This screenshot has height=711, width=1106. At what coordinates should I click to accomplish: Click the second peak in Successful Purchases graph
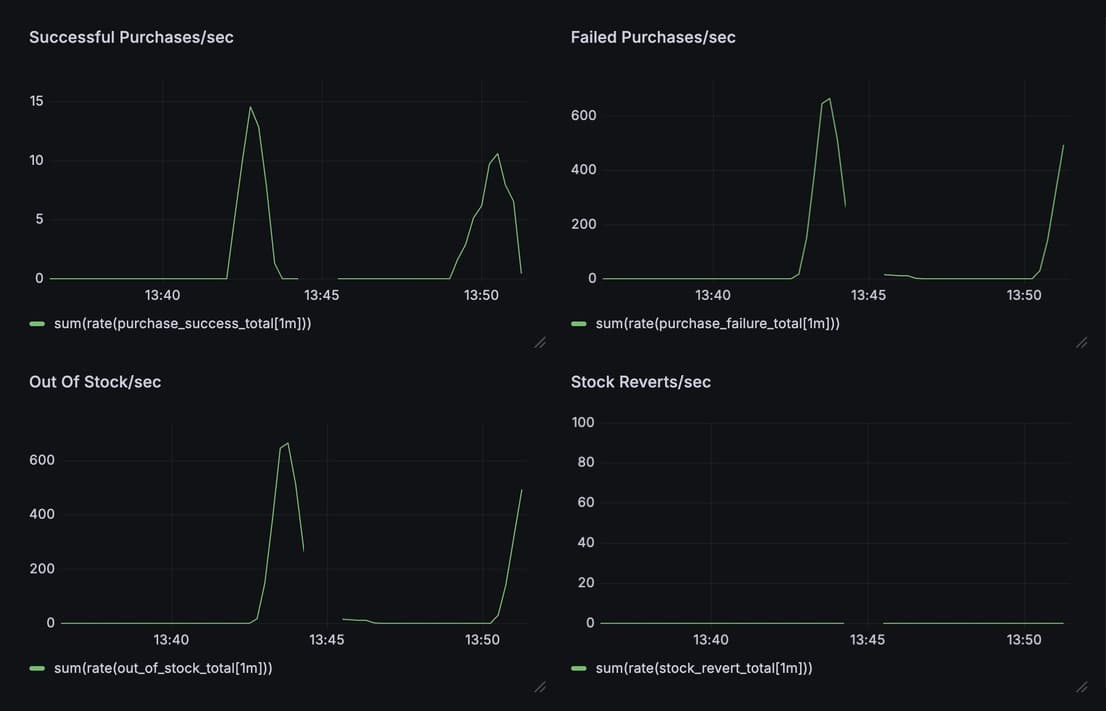[498, 154]
